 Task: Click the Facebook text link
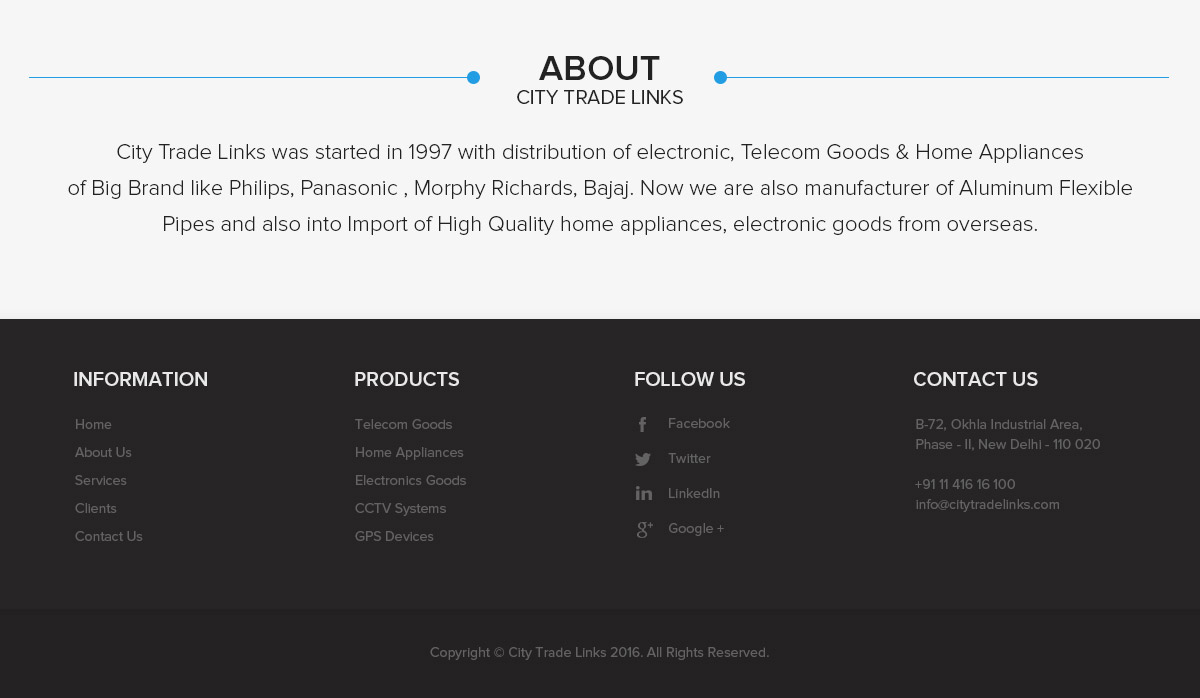point(699,424)
